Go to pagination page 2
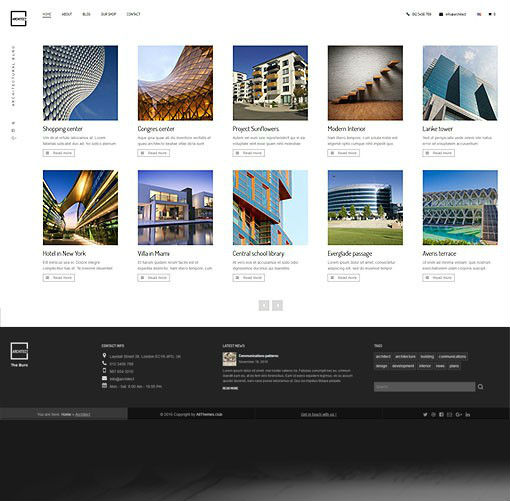The image size is (510, 501). point(277,305)
